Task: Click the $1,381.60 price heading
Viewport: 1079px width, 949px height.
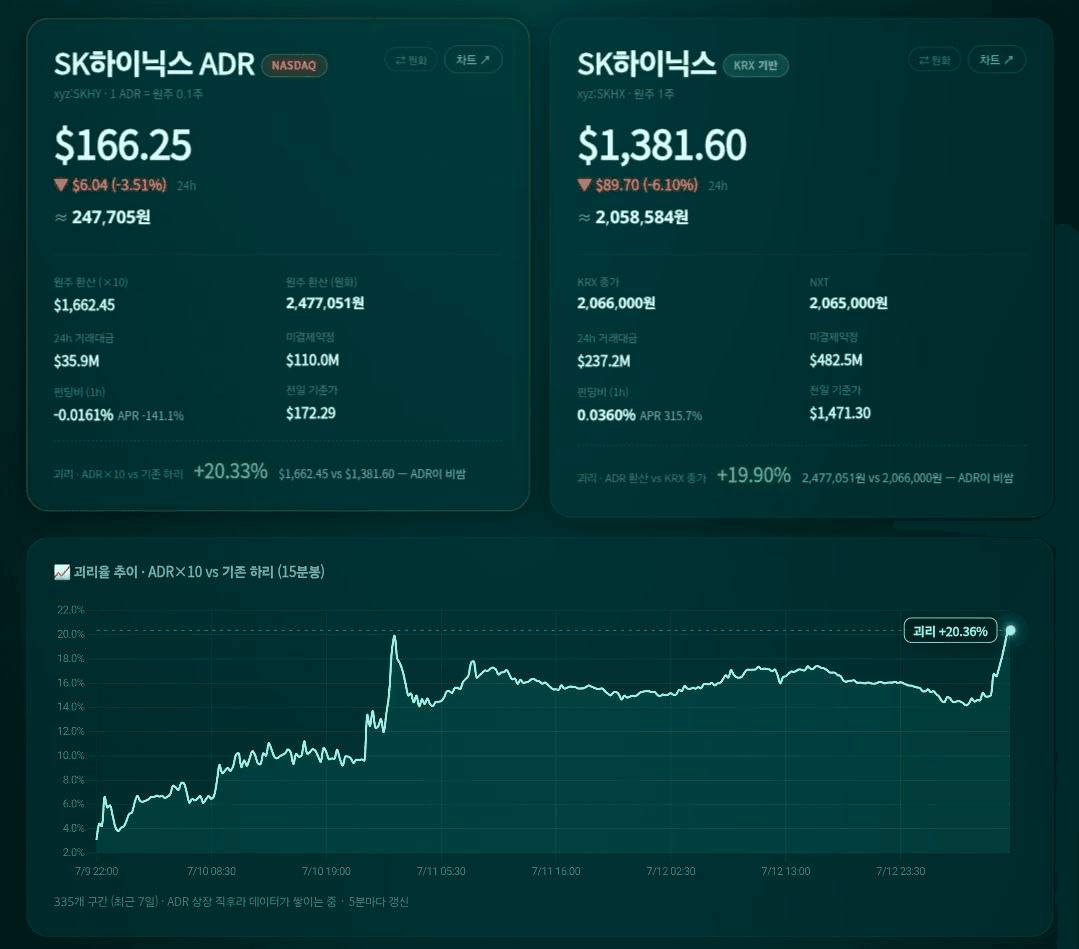Action: click(x=662, y=145)
